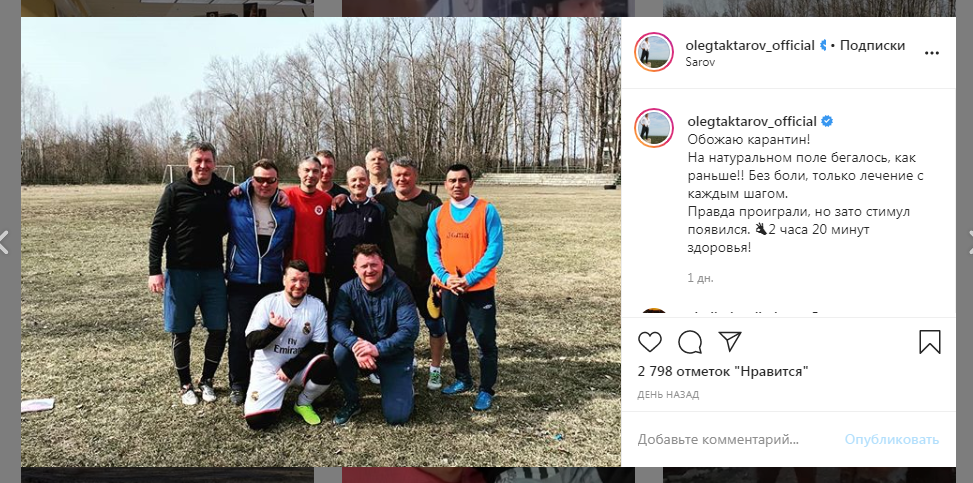
Task: Like the post with the heart icon
Action: [650, 341]
